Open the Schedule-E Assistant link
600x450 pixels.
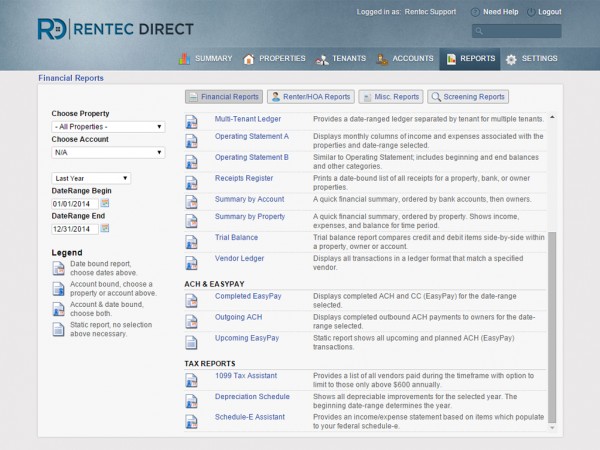point(249,417)
